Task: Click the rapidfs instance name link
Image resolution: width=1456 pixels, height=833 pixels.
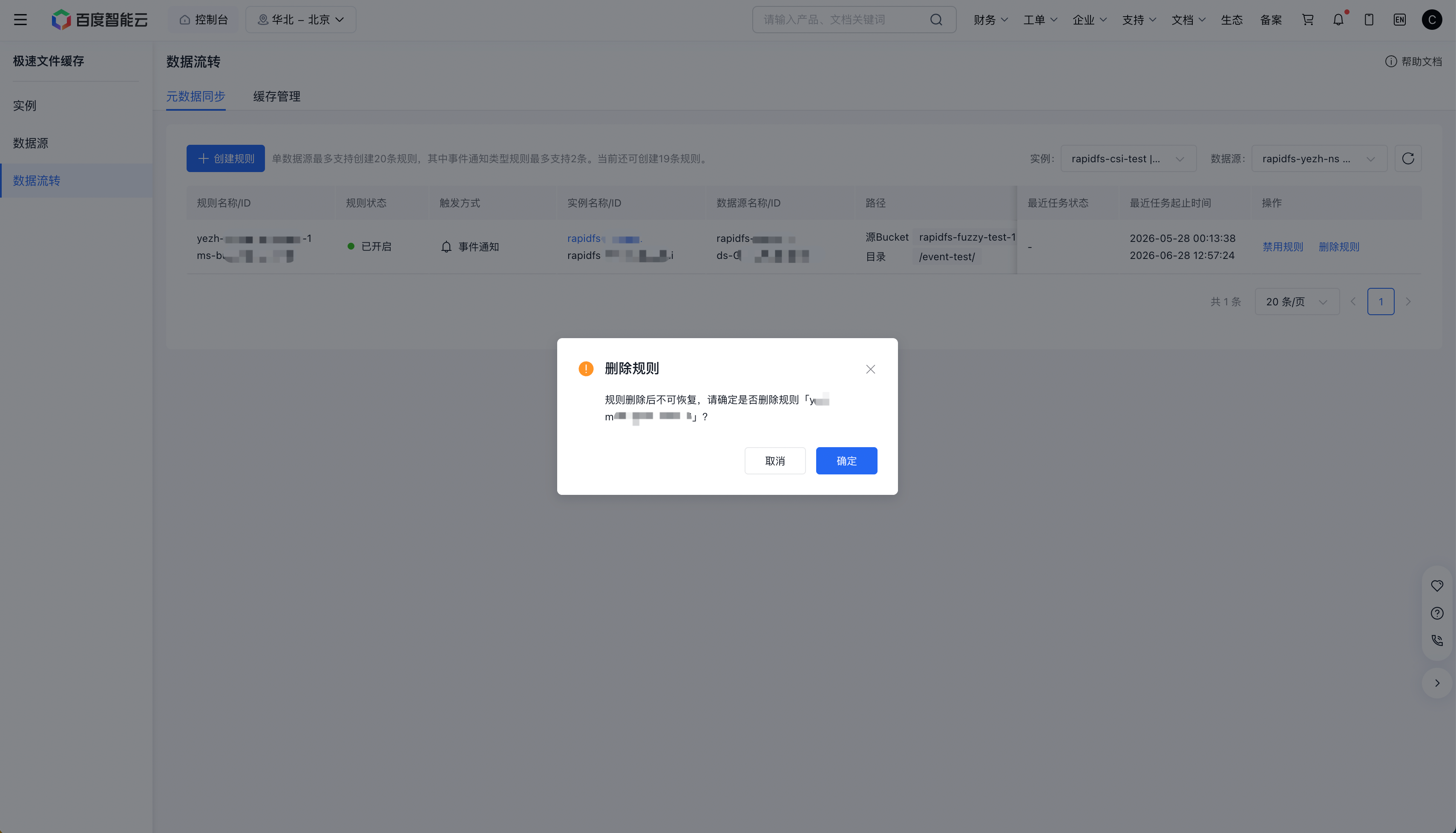Action: (x=605, y=238)
